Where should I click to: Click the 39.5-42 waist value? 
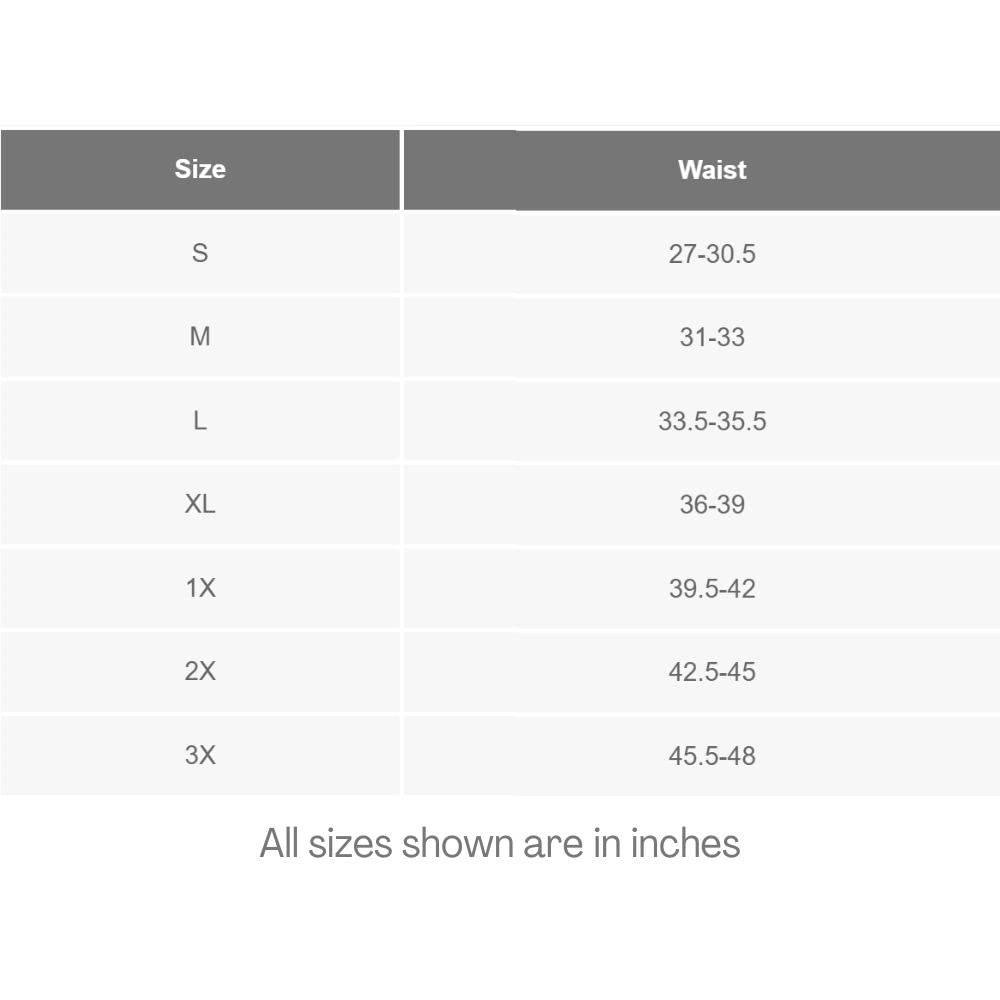pos(712,588)
